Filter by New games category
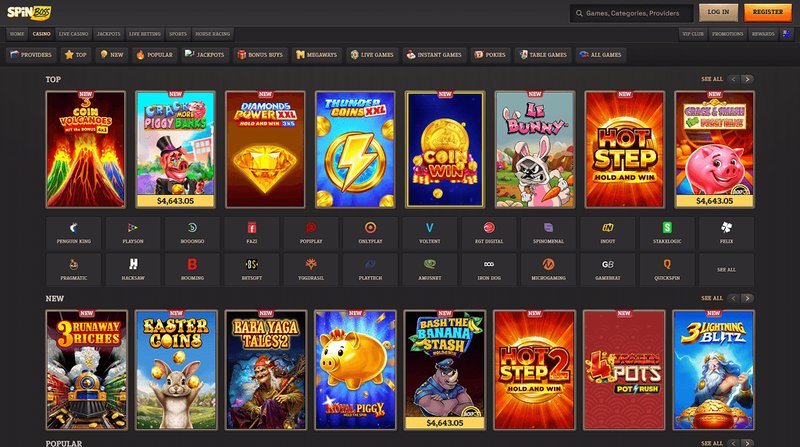The width and height of the screenshot is (800, 447). click(x=112, y=55)
